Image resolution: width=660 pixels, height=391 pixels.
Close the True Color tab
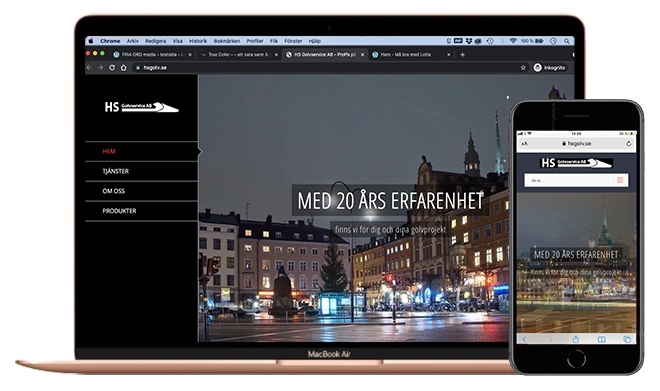[276, 55]
